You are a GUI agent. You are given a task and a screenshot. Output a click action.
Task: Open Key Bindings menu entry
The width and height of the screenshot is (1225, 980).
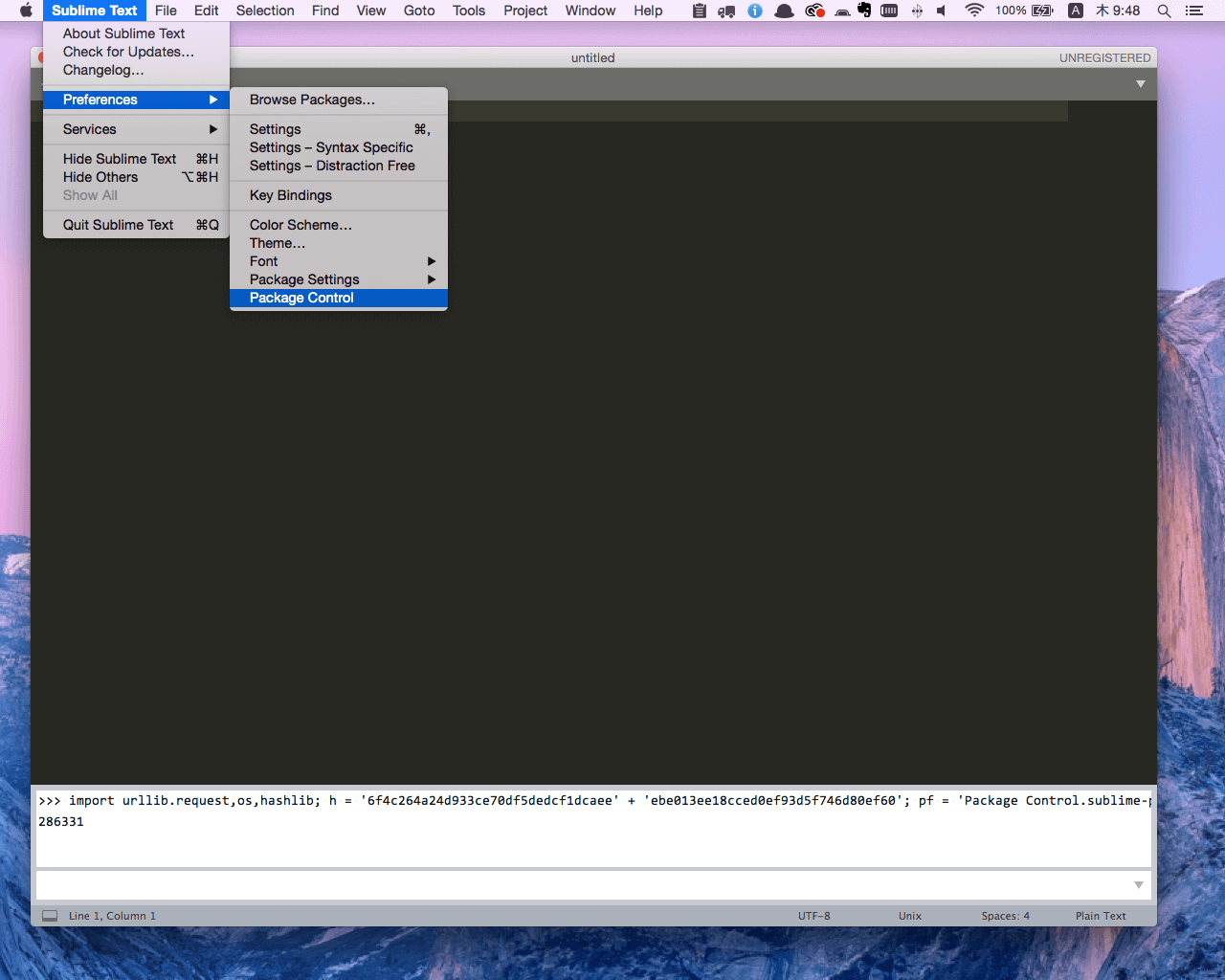point(339,195)
